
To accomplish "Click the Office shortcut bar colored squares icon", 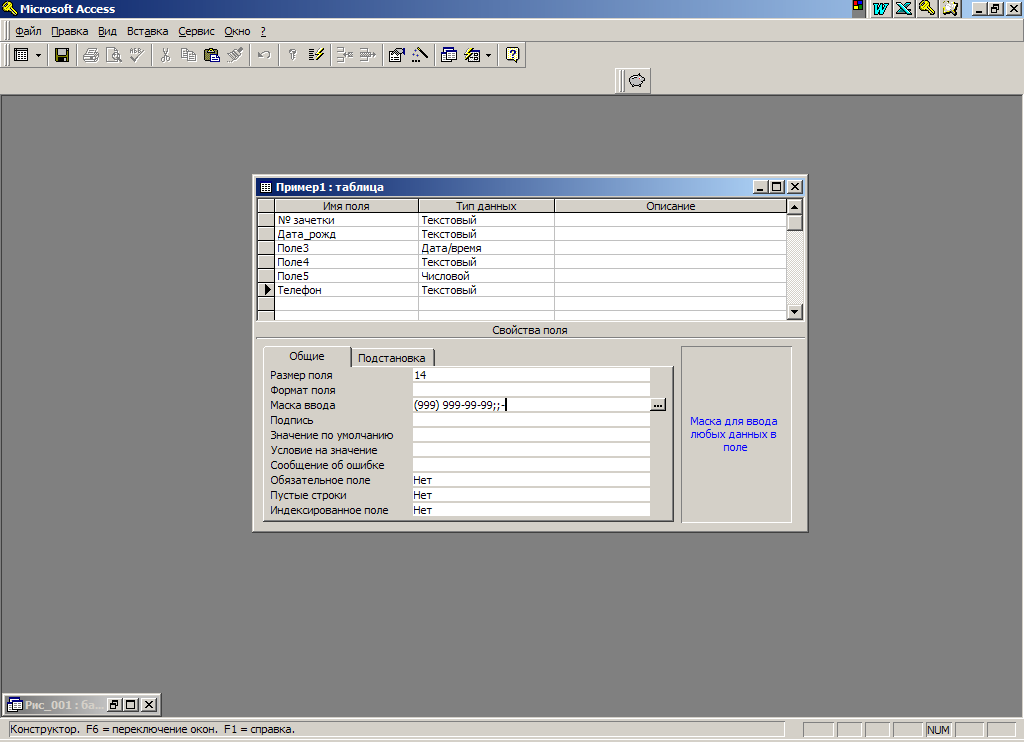I will click(858, 8).
